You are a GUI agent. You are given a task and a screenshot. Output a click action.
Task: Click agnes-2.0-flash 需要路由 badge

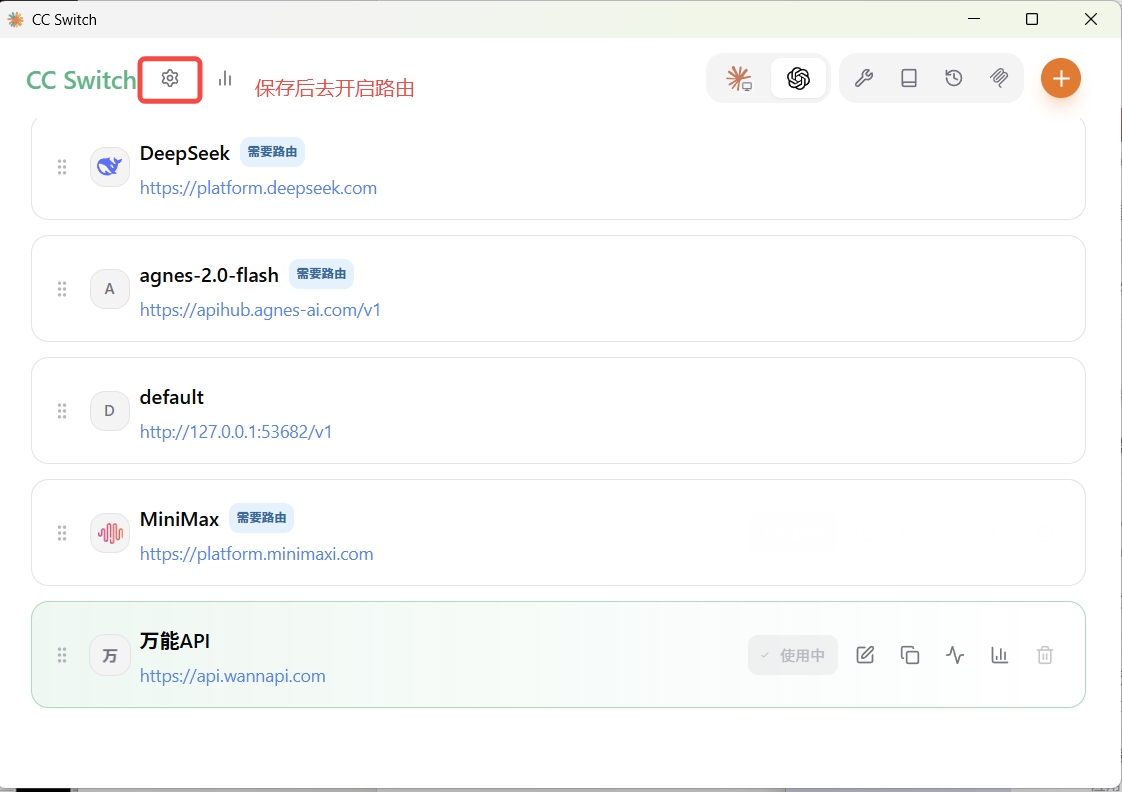tap(321, 274)
